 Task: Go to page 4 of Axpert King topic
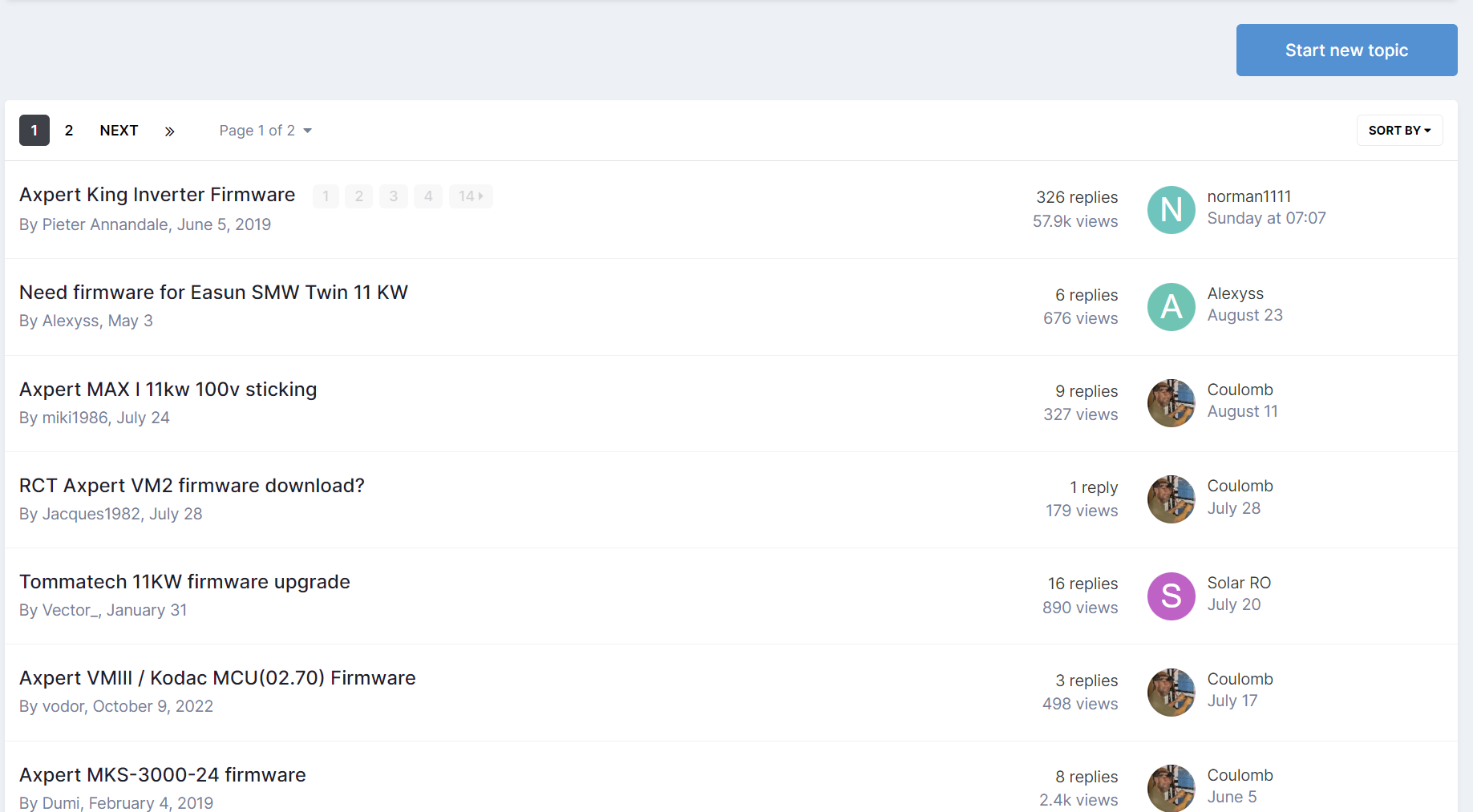[x=428, y=196]
